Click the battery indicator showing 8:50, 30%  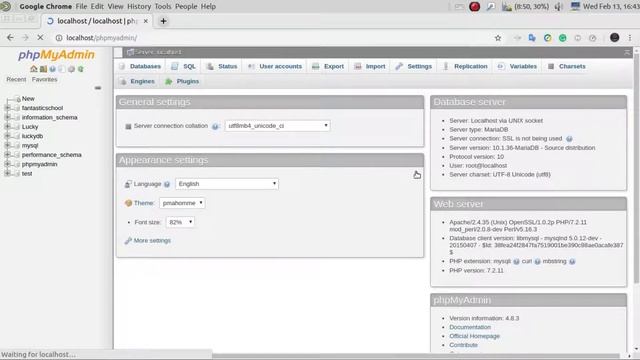coord(526,7)
